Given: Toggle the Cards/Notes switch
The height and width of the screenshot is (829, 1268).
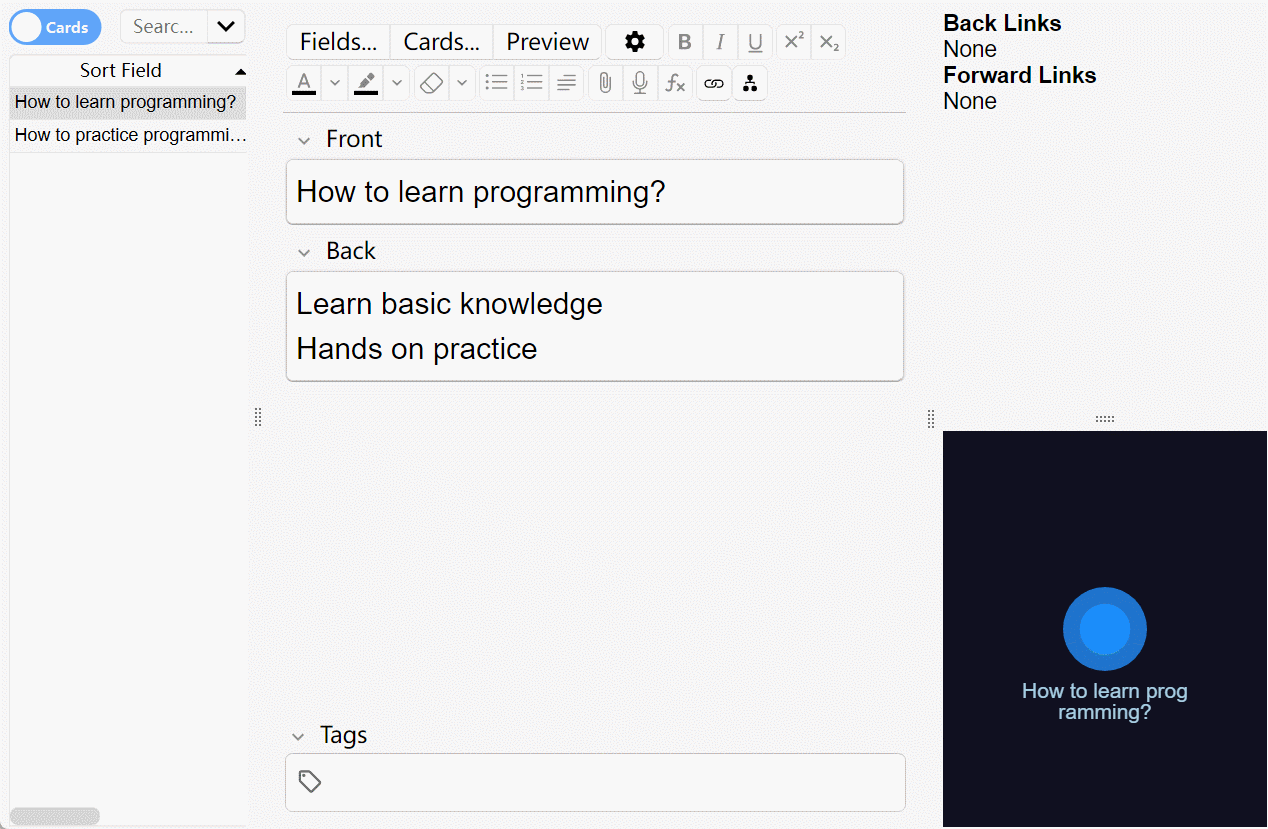Looking at the screenshot, I should [x=56, y=27].
